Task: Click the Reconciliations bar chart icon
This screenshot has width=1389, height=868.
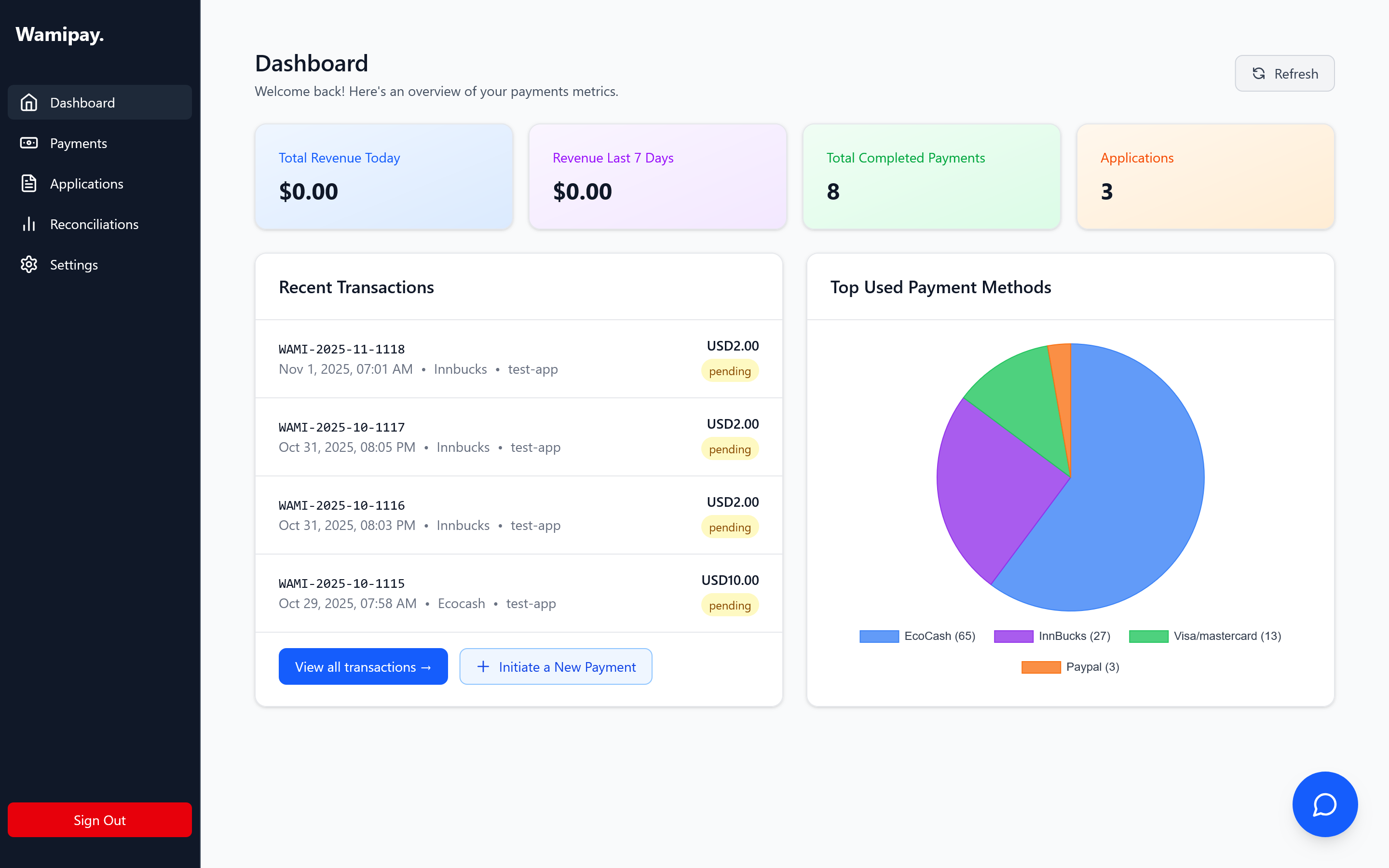Action: click(29, 224)
